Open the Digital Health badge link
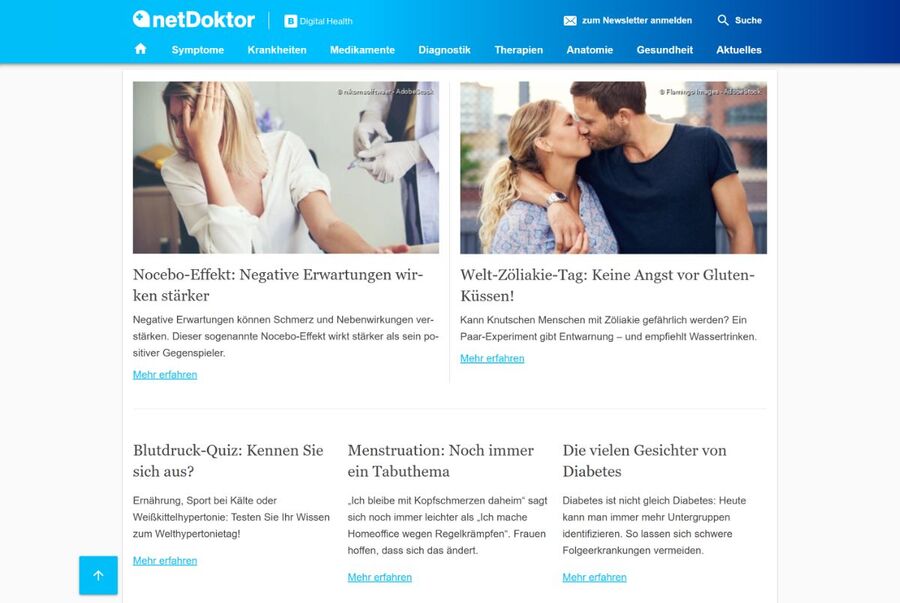Screen dimensions: 900x603 coord(319,21)
